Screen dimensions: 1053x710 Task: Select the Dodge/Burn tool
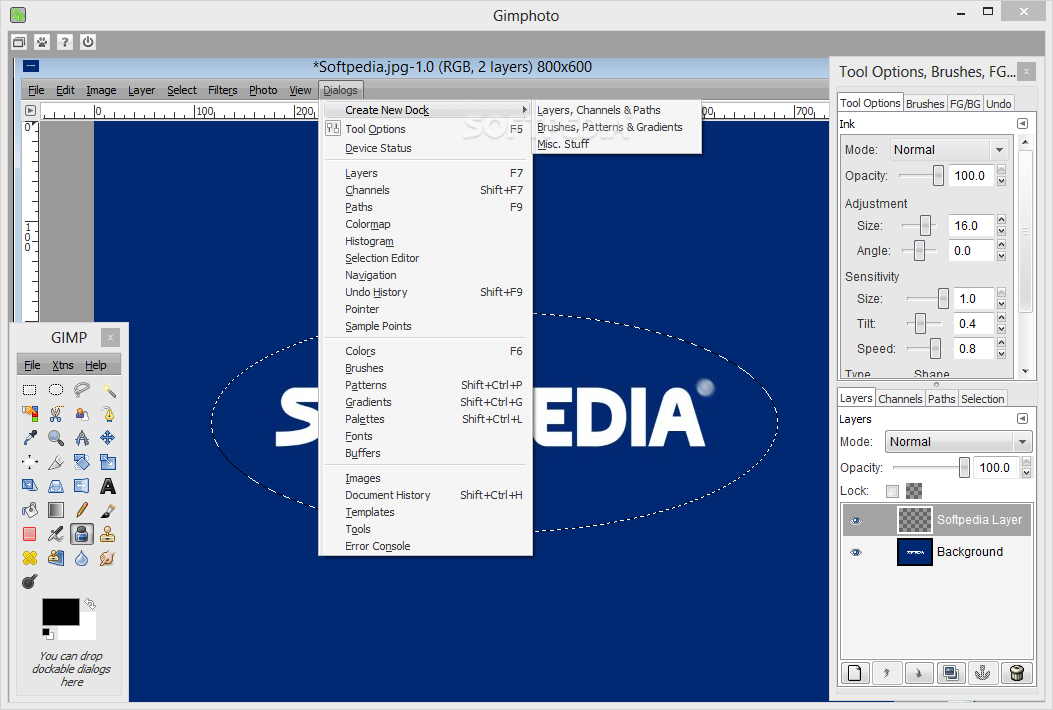(30, 582)
